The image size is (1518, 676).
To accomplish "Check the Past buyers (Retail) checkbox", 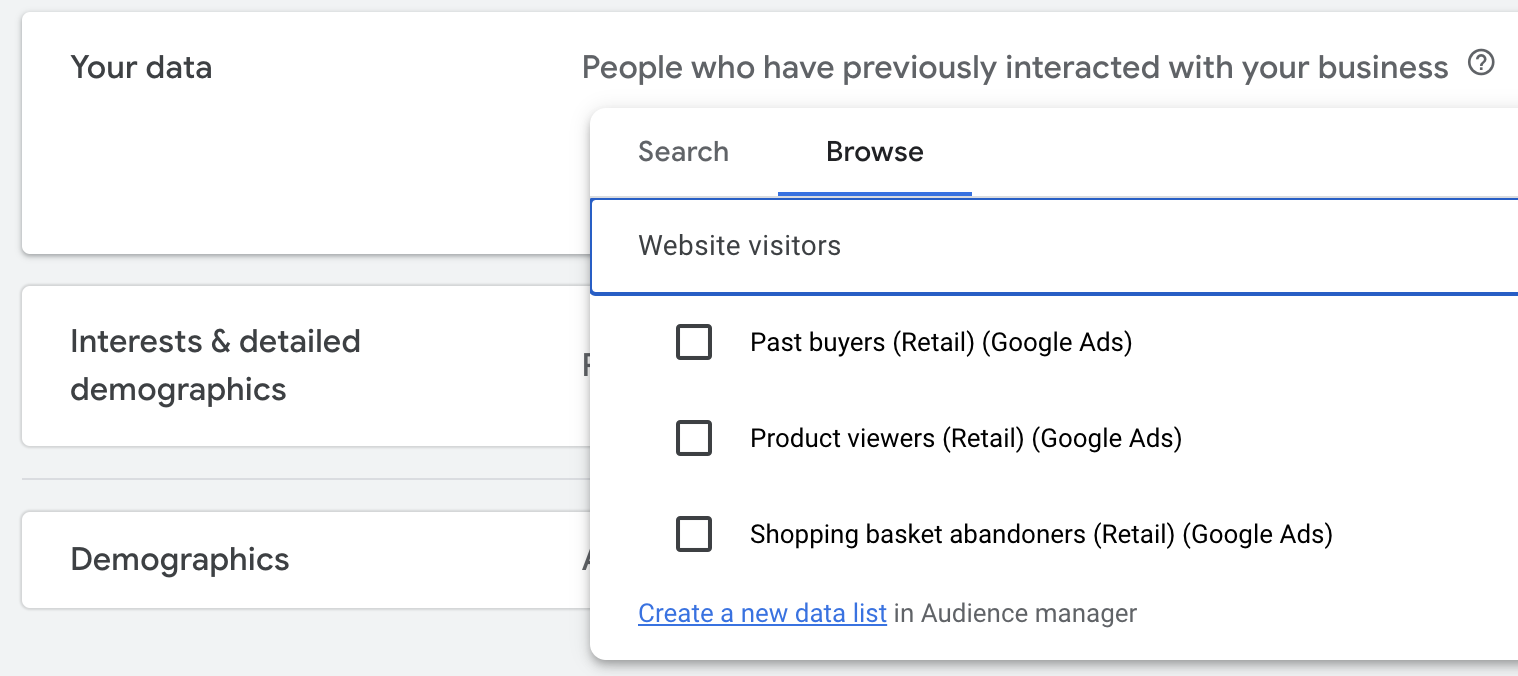I will [694, 342].
